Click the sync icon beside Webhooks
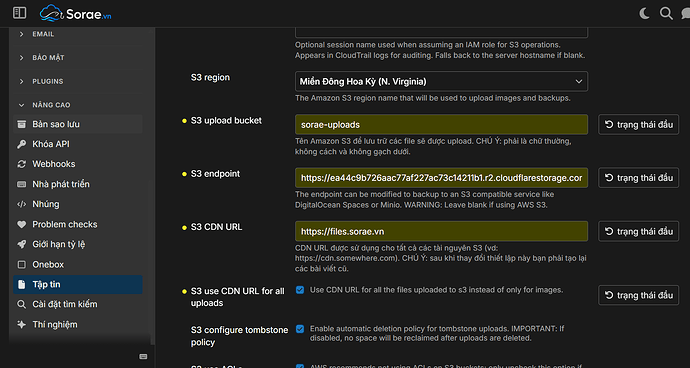The width and height of the screenshot is (690, 368). click(21, 164)
